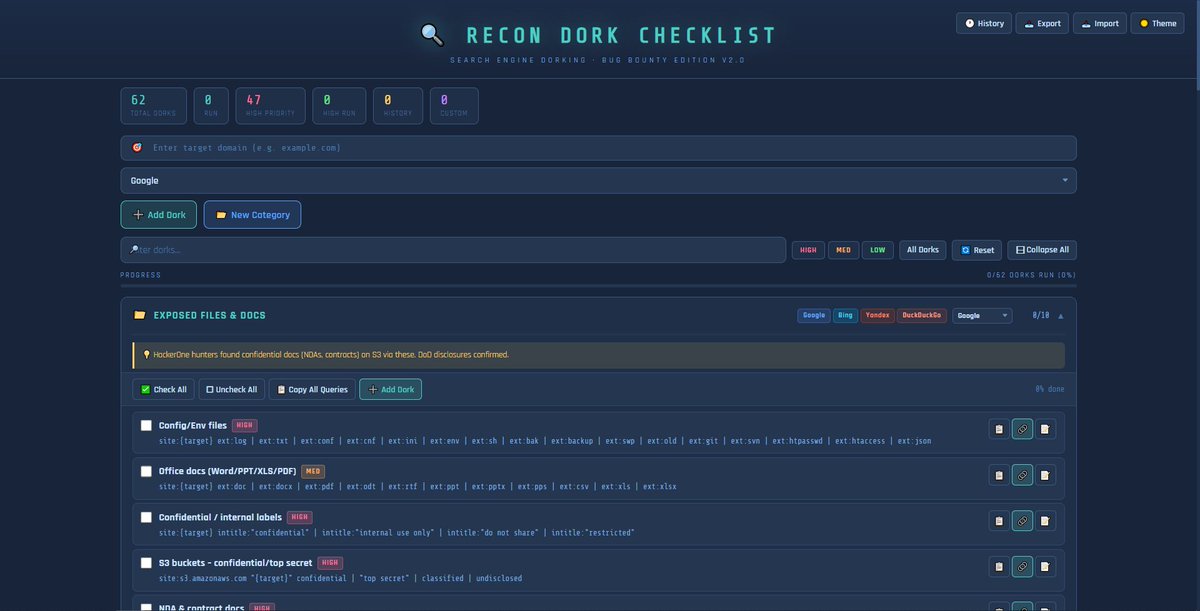Open the History panel
This screenshot has width=1200, height=611.
pos(984,23)
